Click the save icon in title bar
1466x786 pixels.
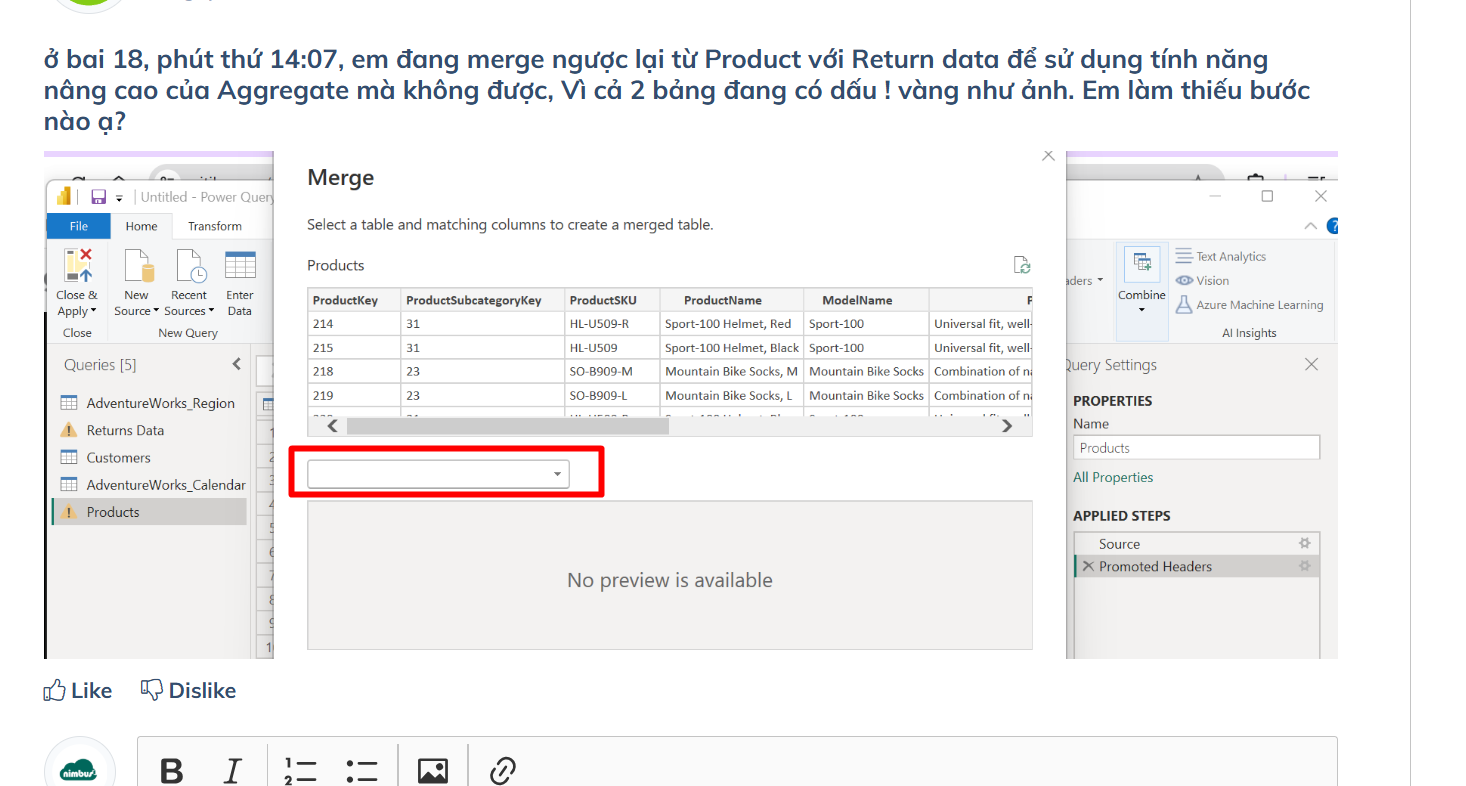click(98, 197)
